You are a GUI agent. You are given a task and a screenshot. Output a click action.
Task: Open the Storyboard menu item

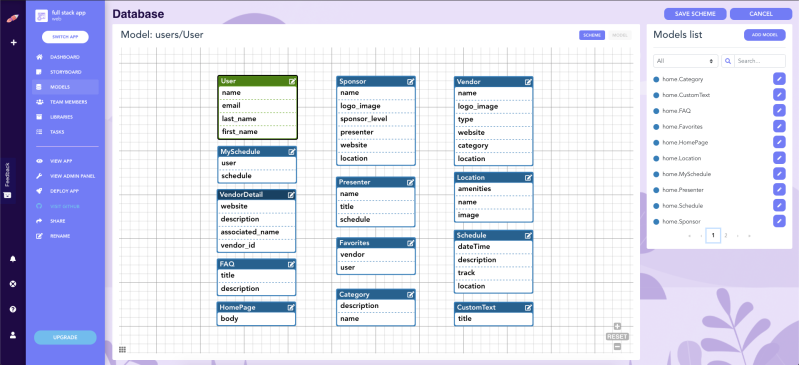pyautogui.click(x=65, y=72)
